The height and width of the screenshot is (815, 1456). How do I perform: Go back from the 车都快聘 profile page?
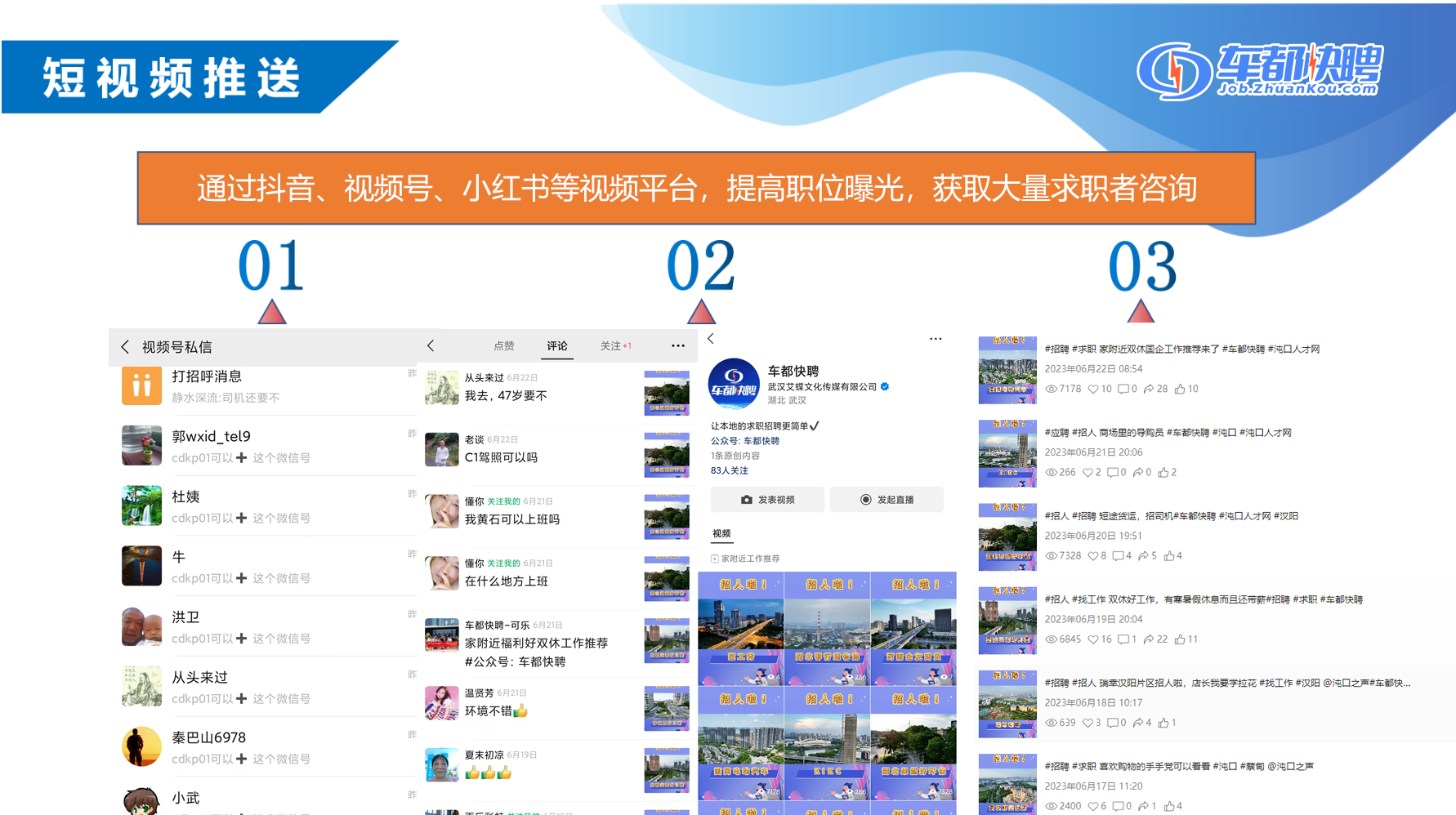coord(711,338)
